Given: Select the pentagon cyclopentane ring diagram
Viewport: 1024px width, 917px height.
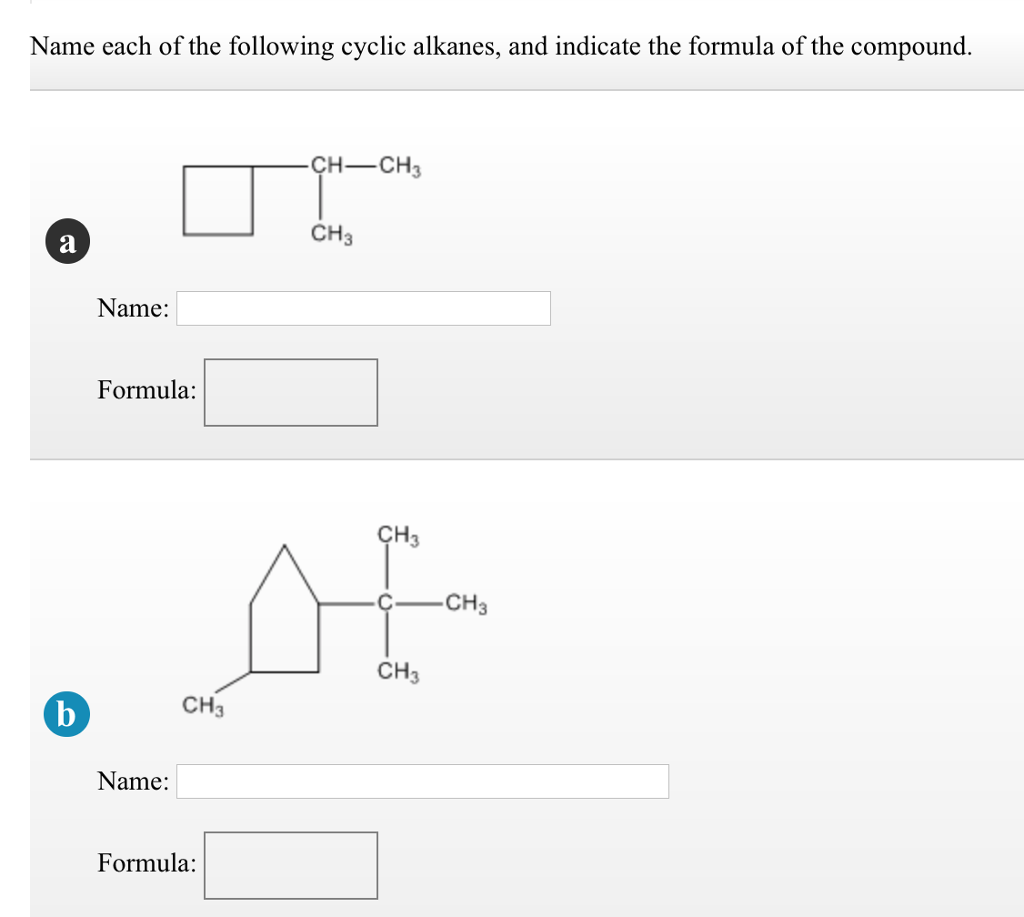Looking at the screenshot, I should coord(285,615).
